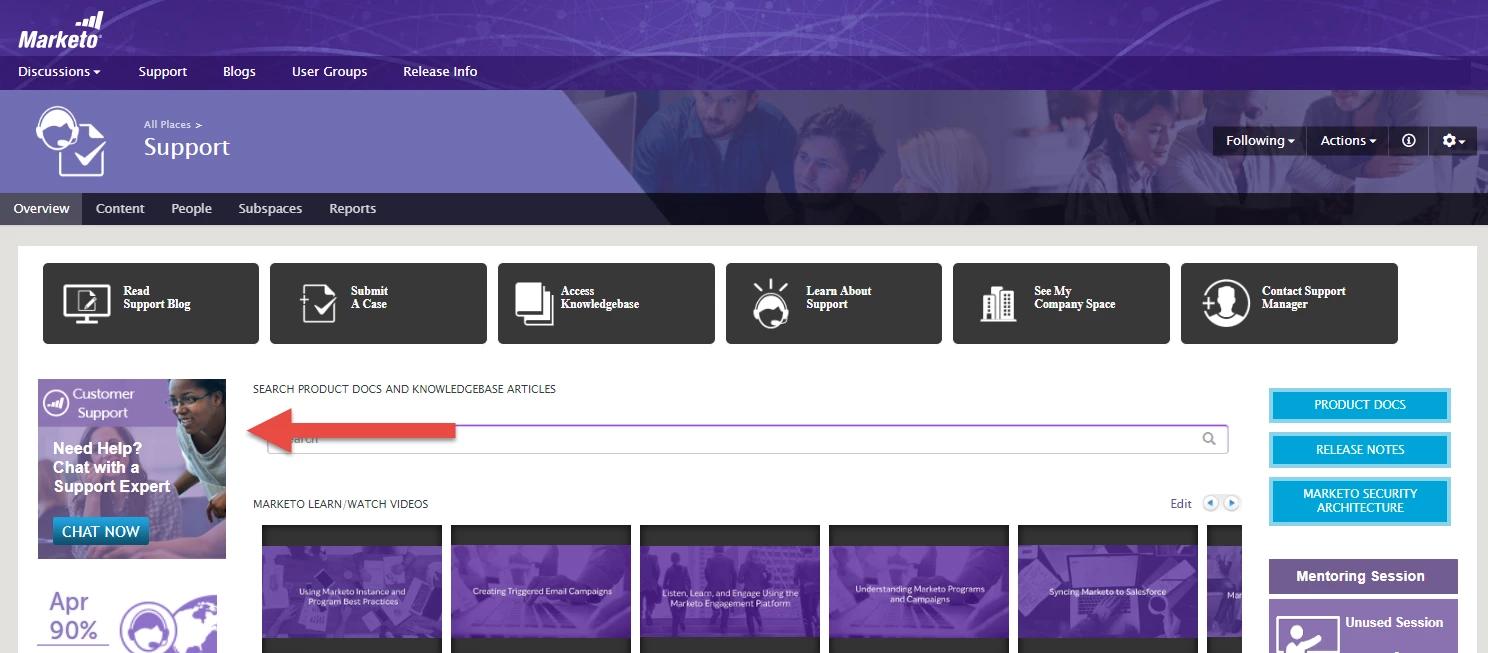This screenshot has width=1488, height=653.
Task: Expand the Following dropdown
Action: point(1260,141)
